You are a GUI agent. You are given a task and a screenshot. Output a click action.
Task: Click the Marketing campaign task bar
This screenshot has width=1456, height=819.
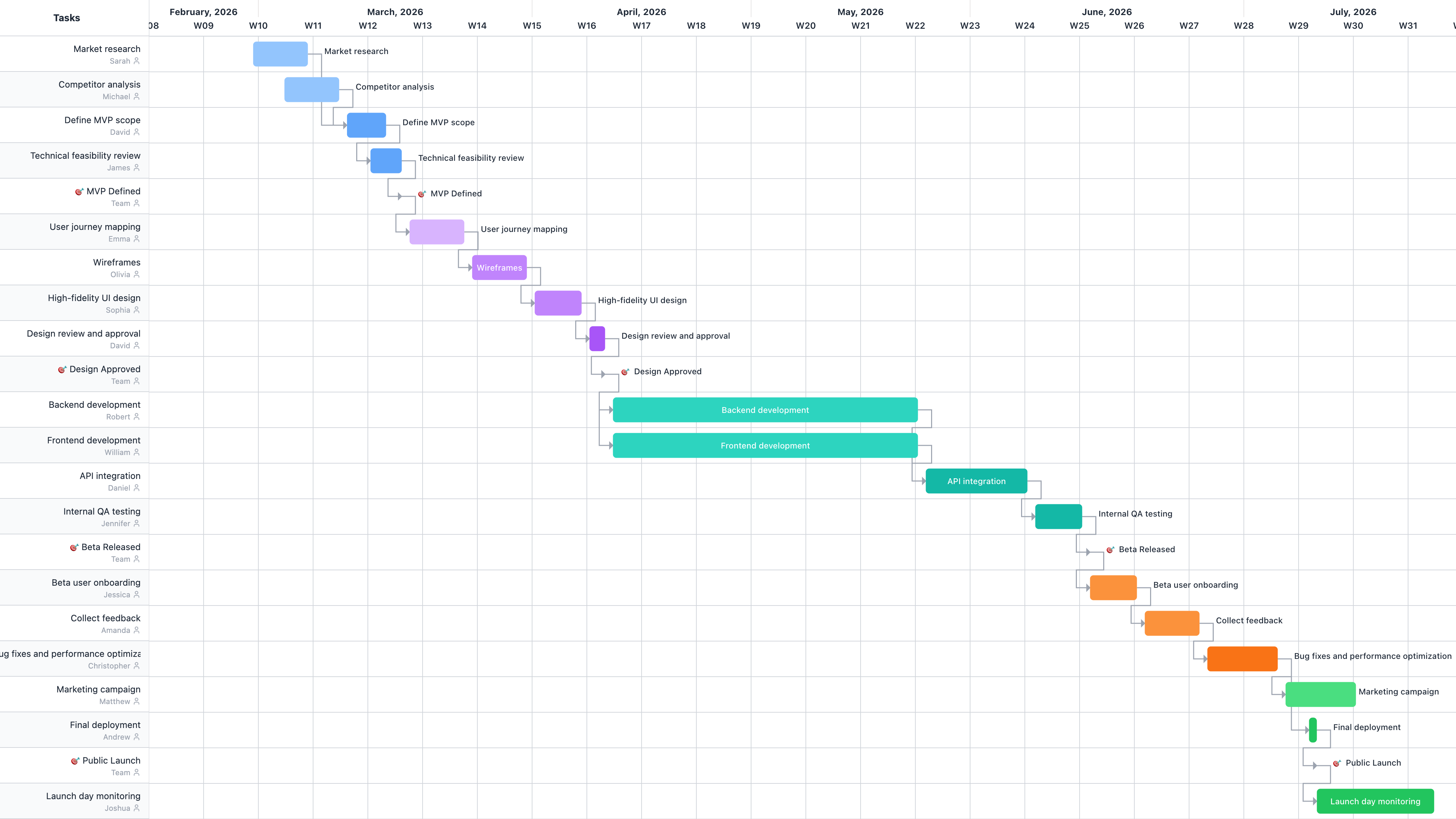point(1320,694)
